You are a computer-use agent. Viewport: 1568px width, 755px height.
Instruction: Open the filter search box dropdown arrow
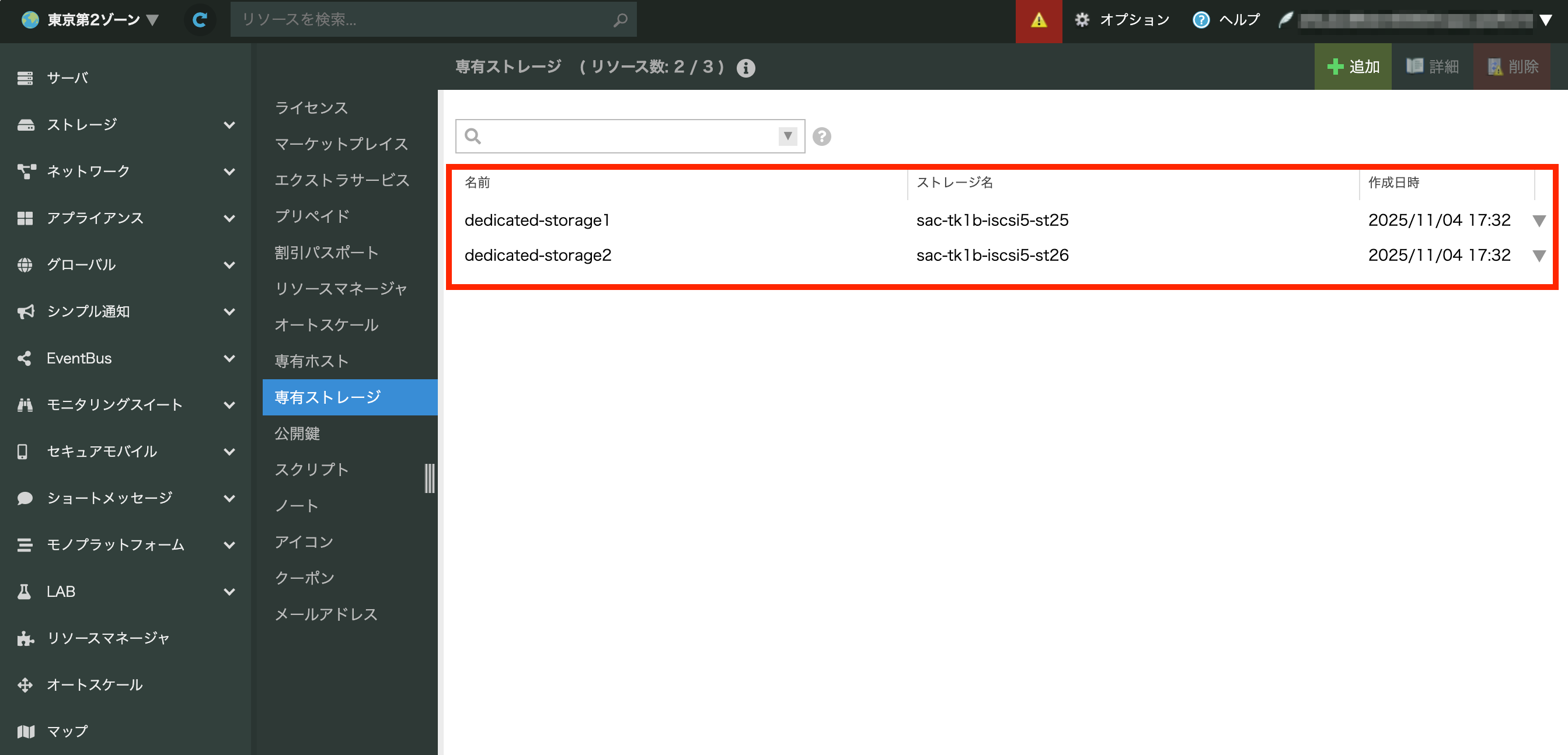pos(787,136)
